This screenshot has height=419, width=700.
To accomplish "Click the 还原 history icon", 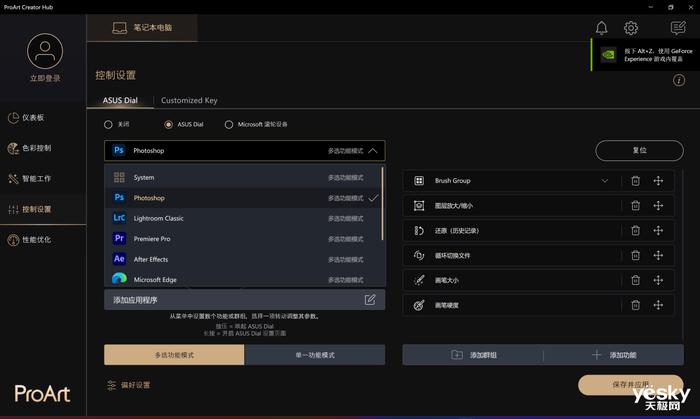I will coord(419,231).
